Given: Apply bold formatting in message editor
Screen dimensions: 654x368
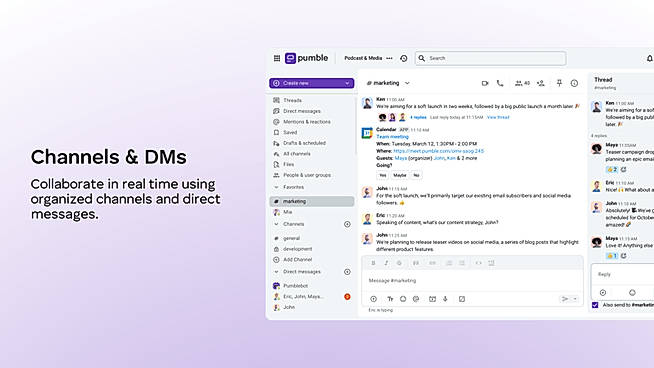Looking at the screenshot, I should (373, 263).
